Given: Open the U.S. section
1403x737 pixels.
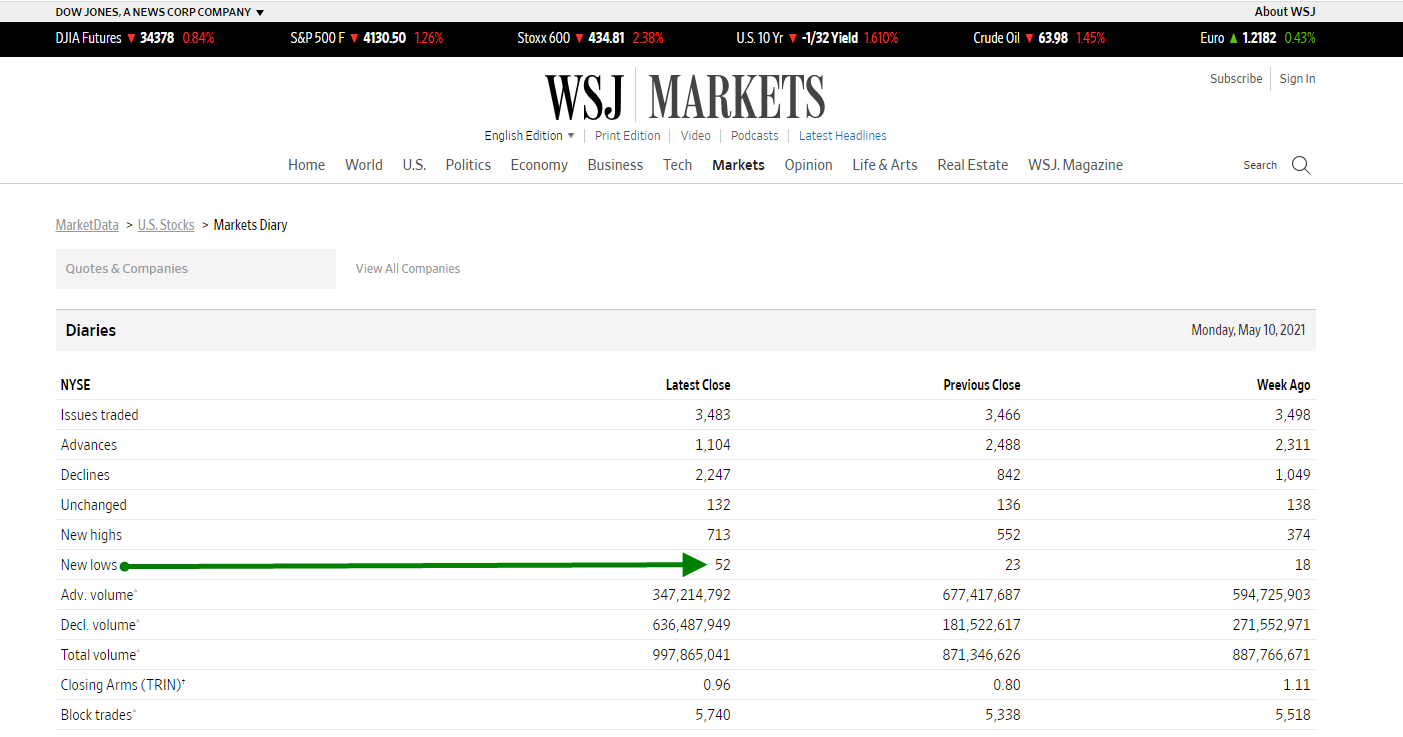Looking at the screenshot, I should point(414,165).
